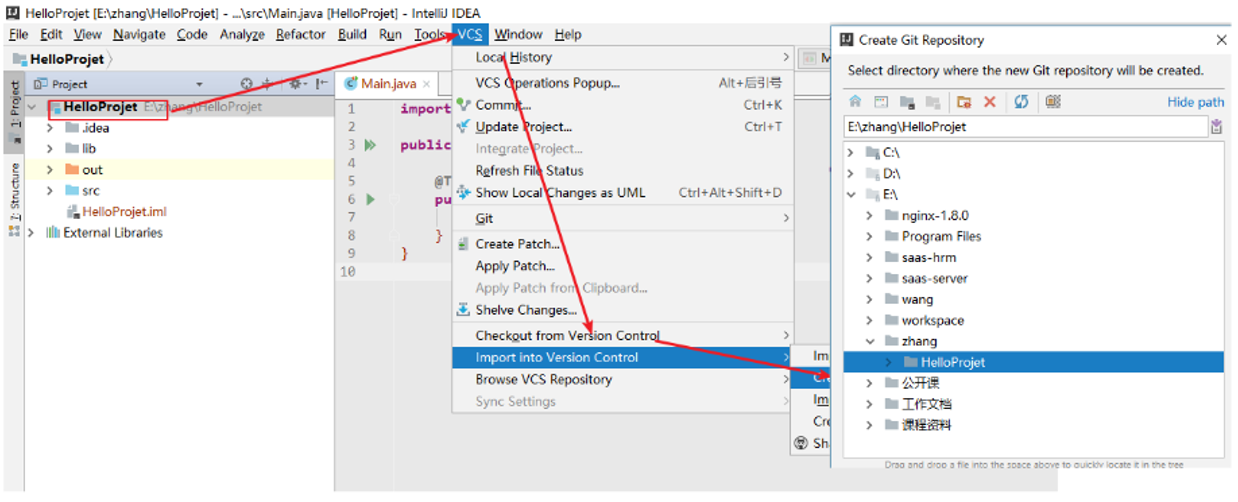Select Program Files folder in dialog
The height and width of the screenshot is (502, 1238).
click(x=941, y=237)
